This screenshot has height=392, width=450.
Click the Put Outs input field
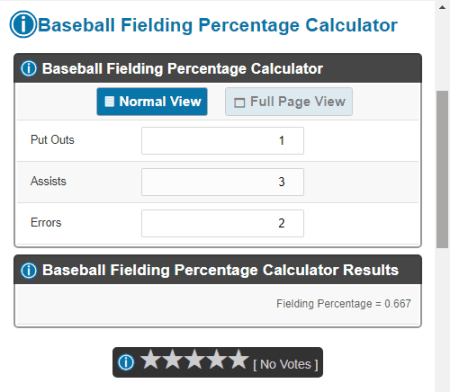(x=222, y=141)
